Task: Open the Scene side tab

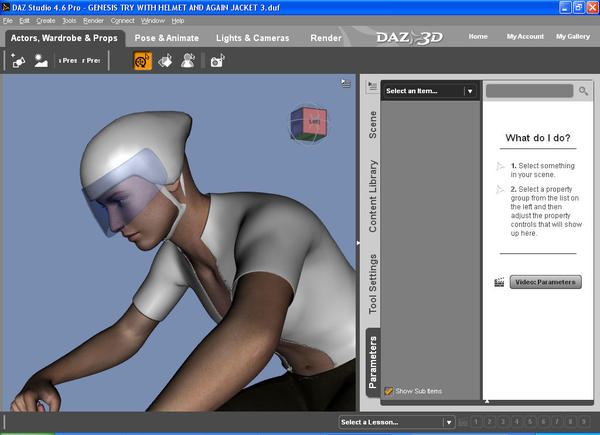Action: (x=373, y=125)
